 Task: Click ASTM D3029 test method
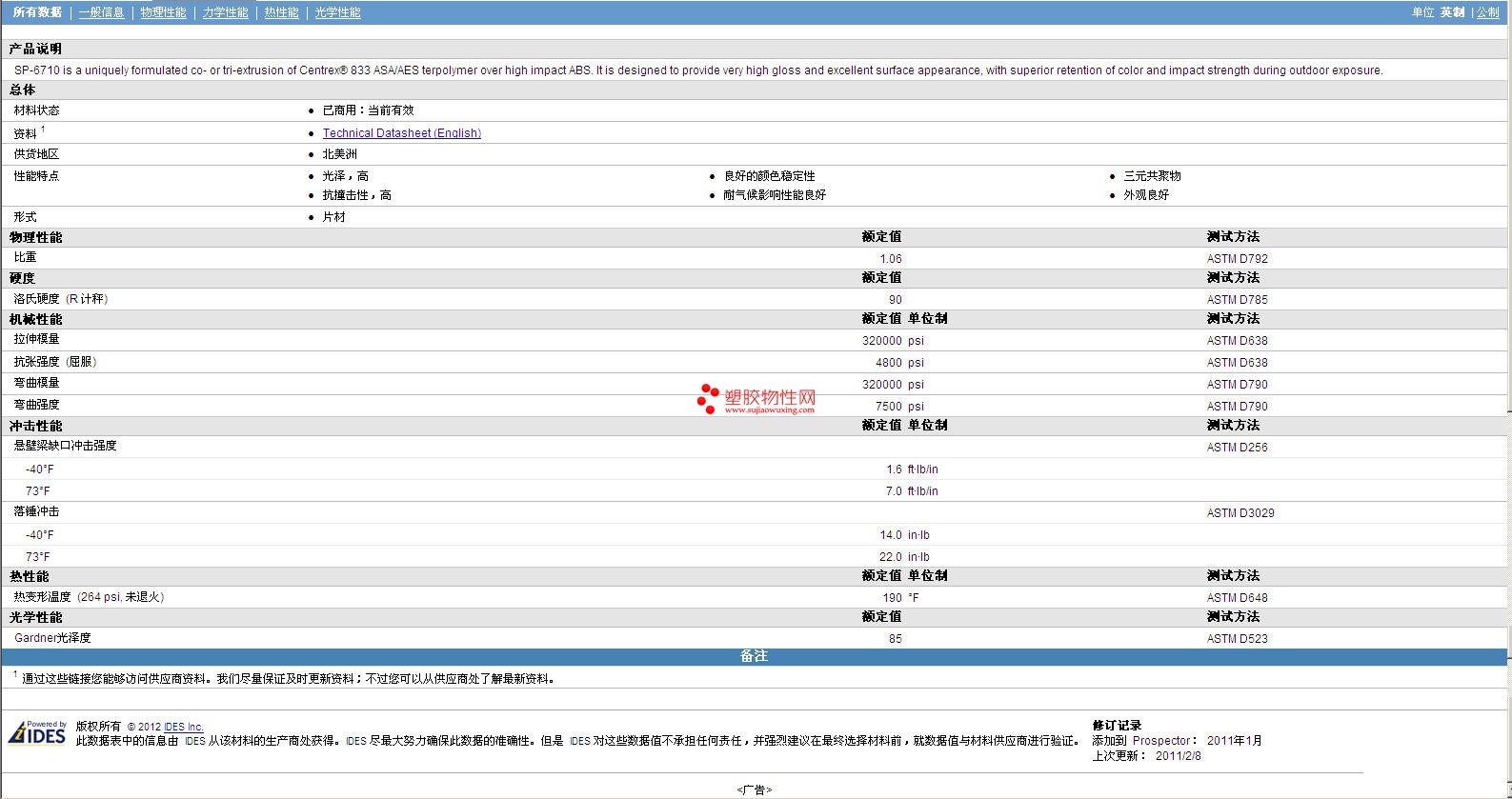click(1240, 513)
